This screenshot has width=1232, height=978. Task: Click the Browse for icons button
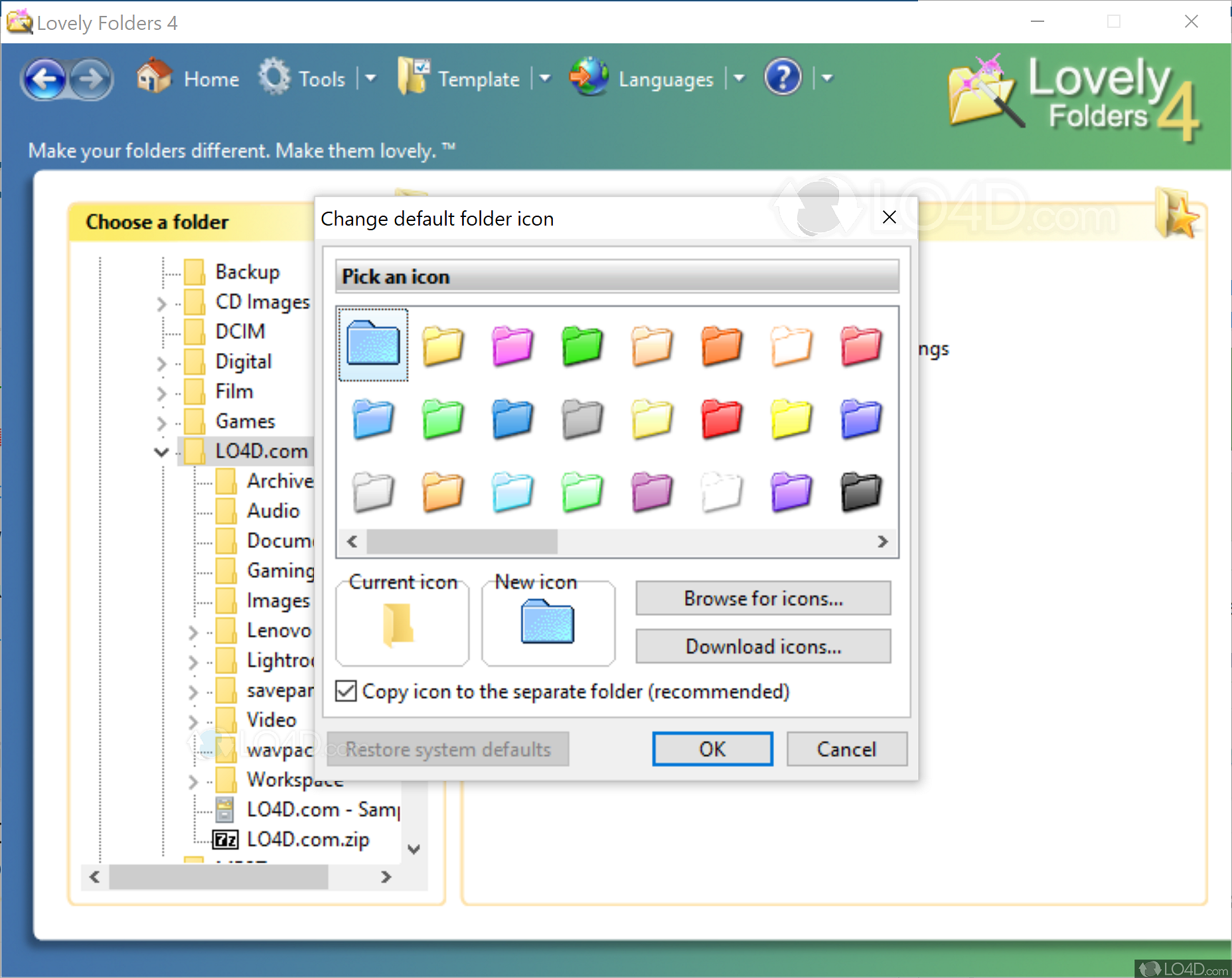(763, 598)
